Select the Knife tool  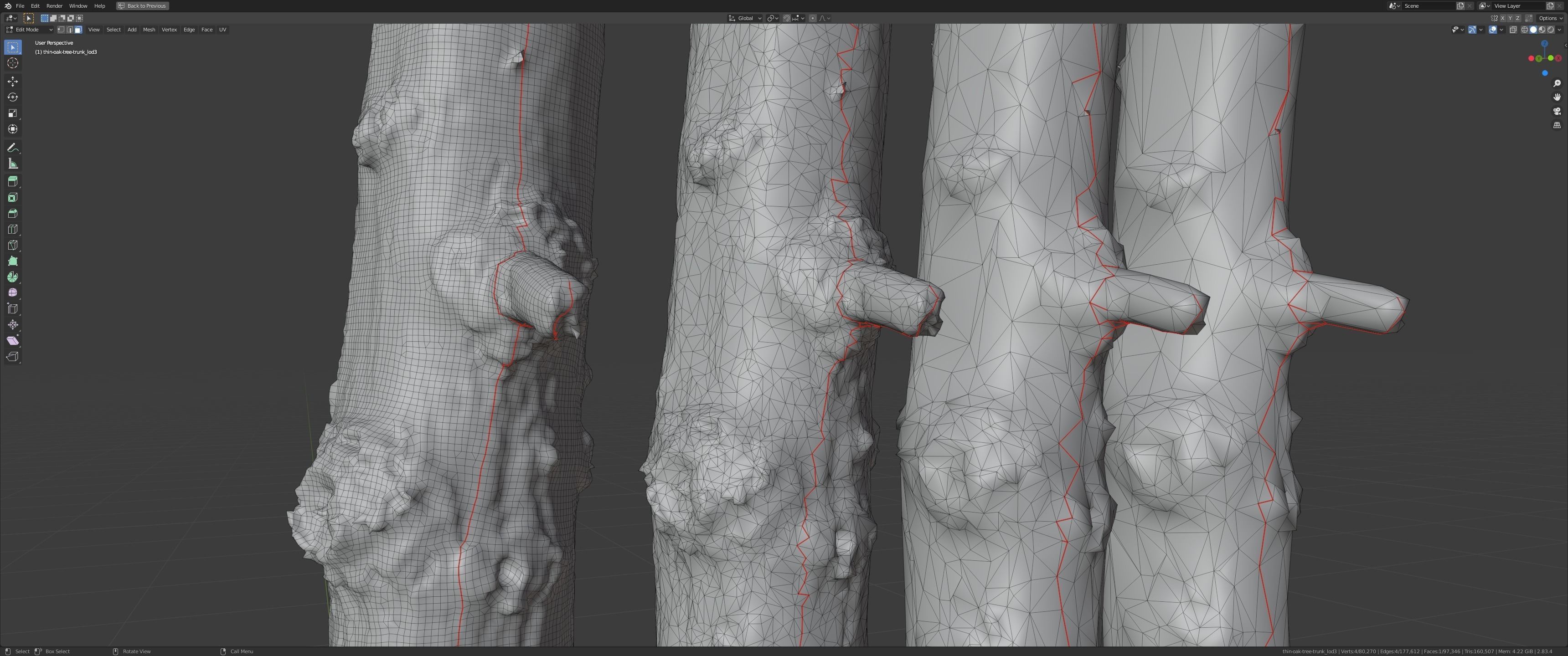pos(13,245)
